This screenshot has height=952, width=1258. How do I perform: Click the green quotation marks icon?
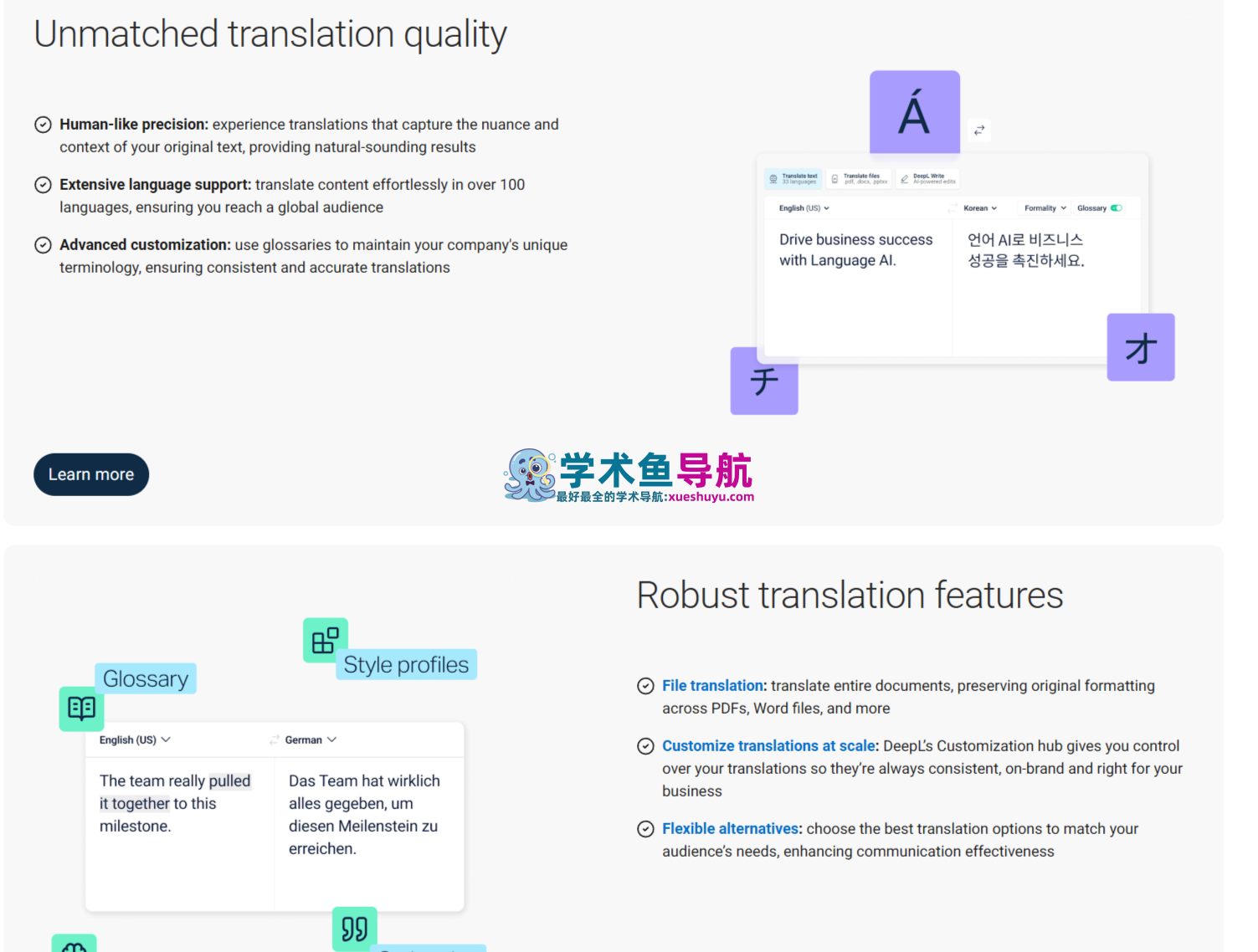(x=354, y=929)
